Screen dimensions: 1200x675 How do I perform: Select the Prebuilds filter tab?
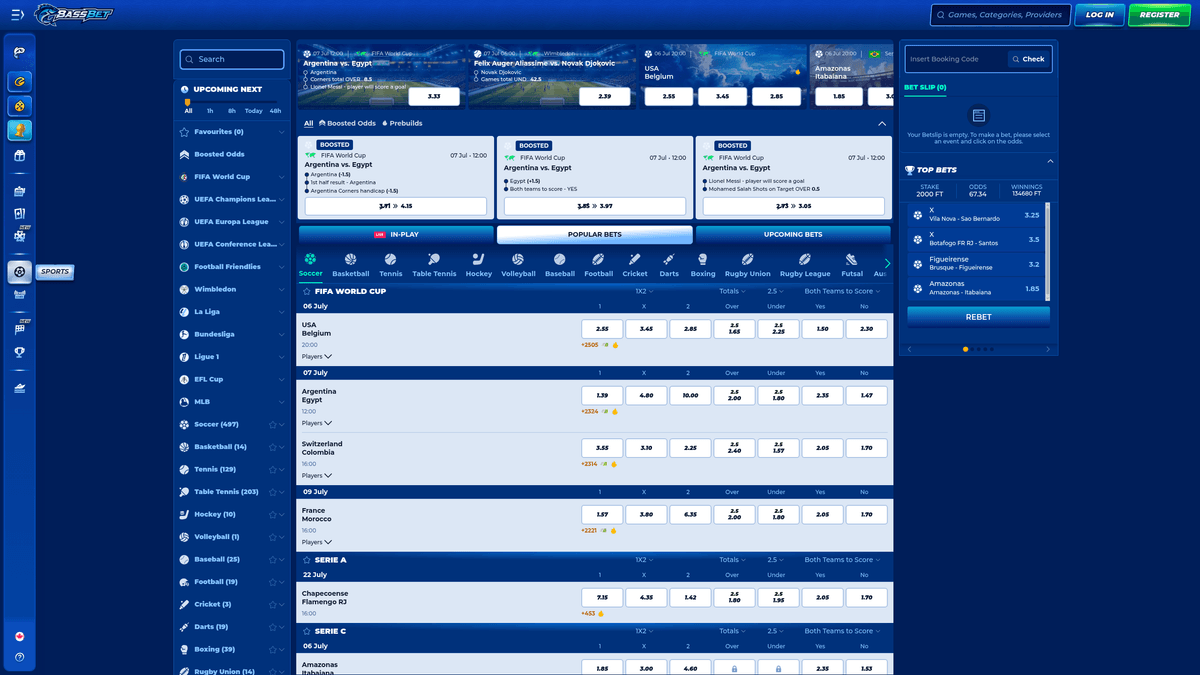(402, 123)
